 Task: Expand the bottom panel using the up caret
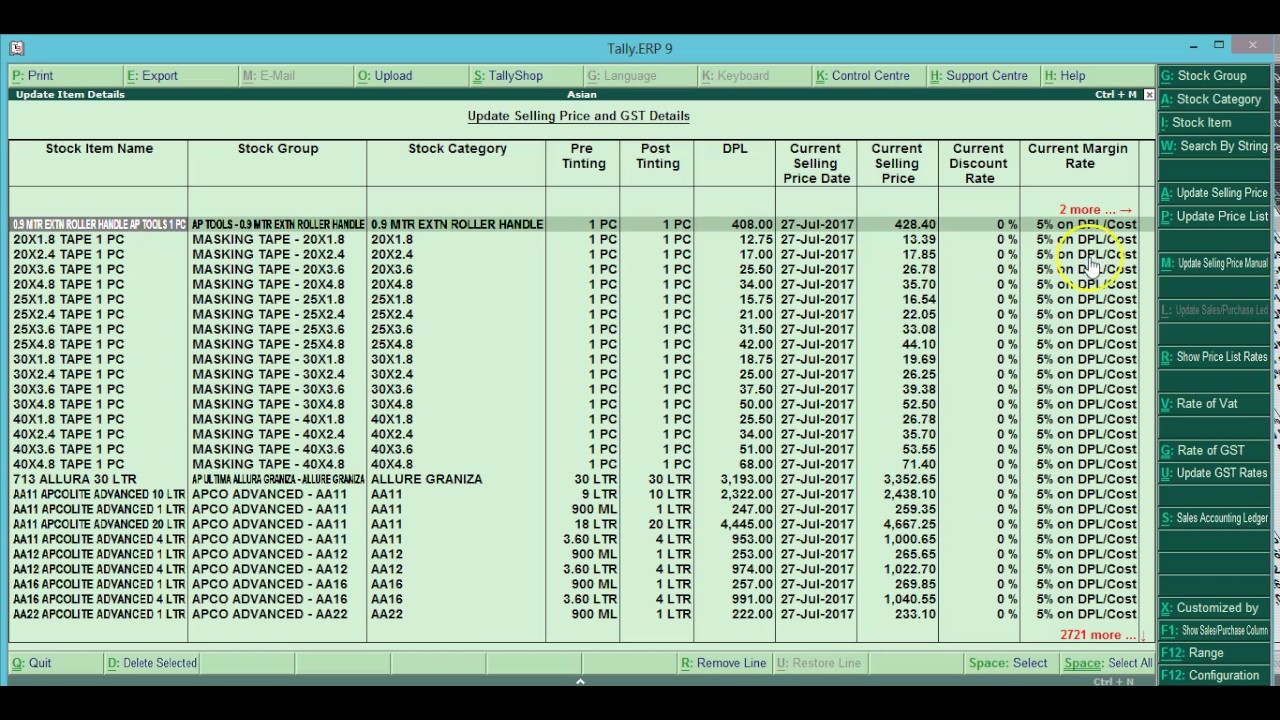[580, 681]
